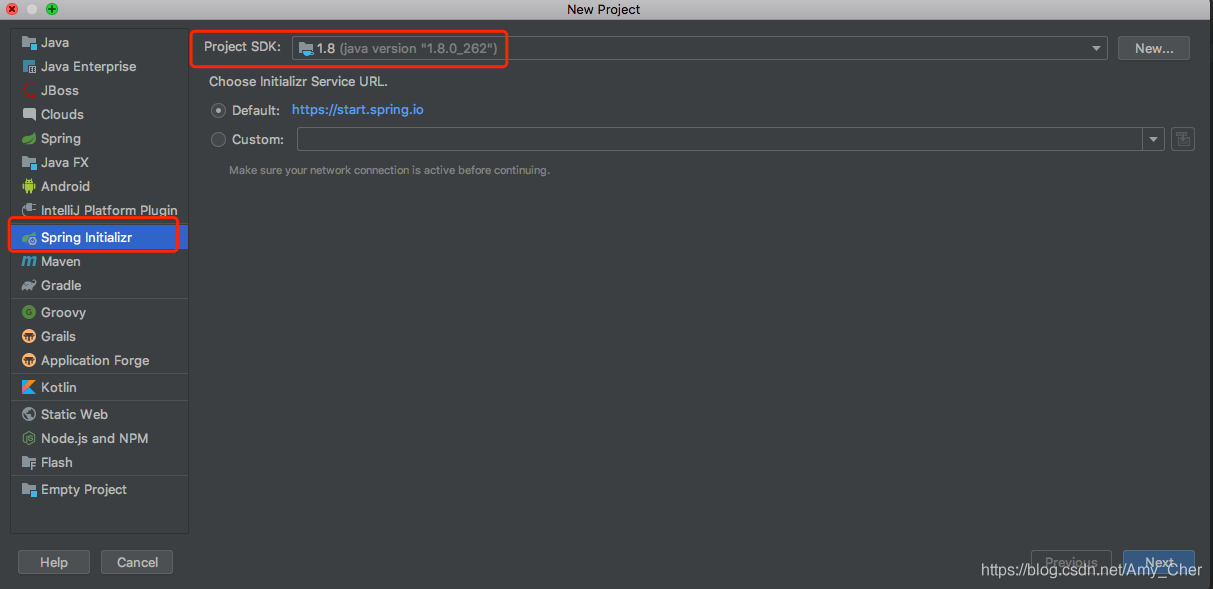Click the green Groovy icon
The width and height of the screenshot is (1213, 589).
[x=29, y=313]
